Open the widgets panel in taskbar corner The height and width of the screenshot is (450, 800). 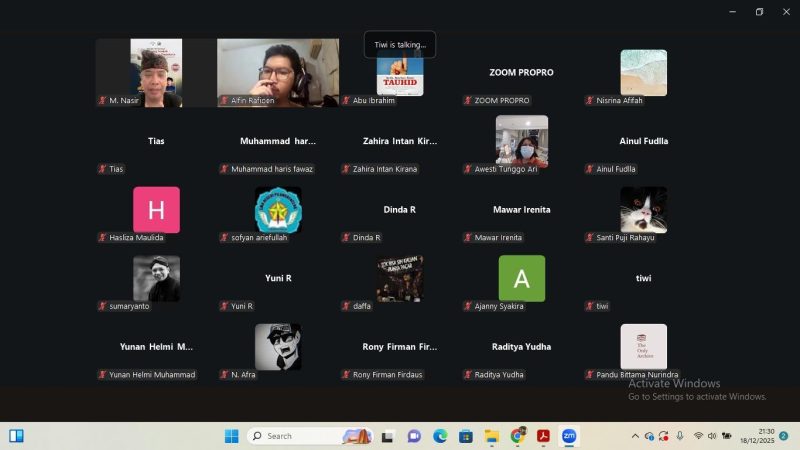tap(16, 436)
